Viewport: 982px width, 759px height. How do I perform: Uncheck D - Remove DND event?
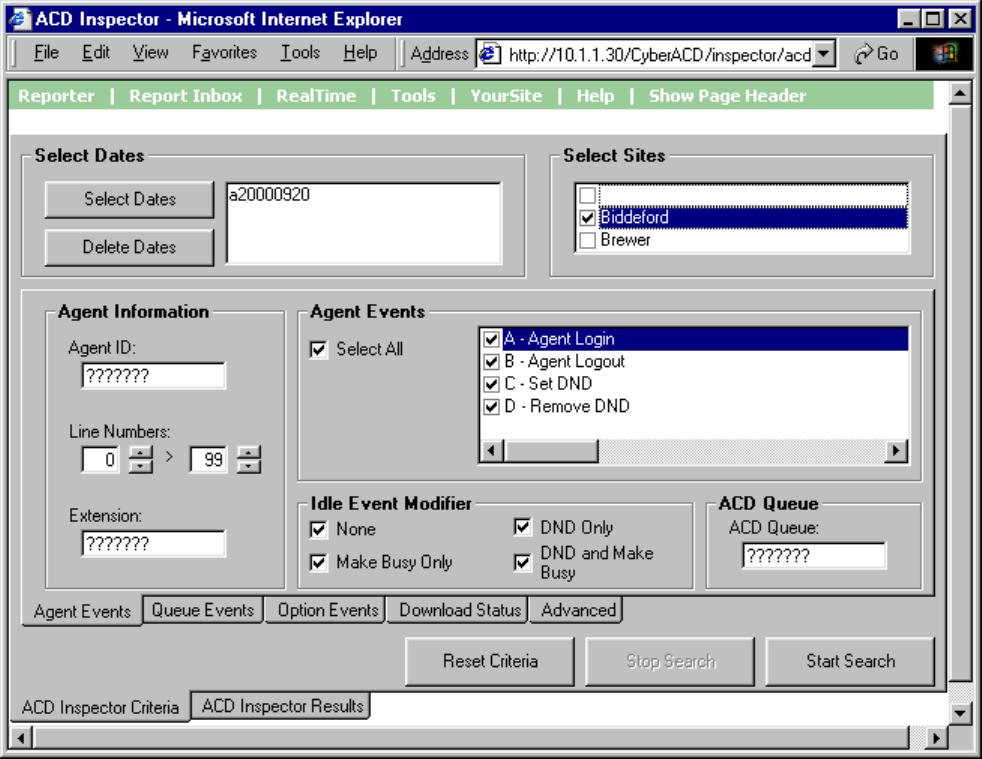[x=492, y=406]
